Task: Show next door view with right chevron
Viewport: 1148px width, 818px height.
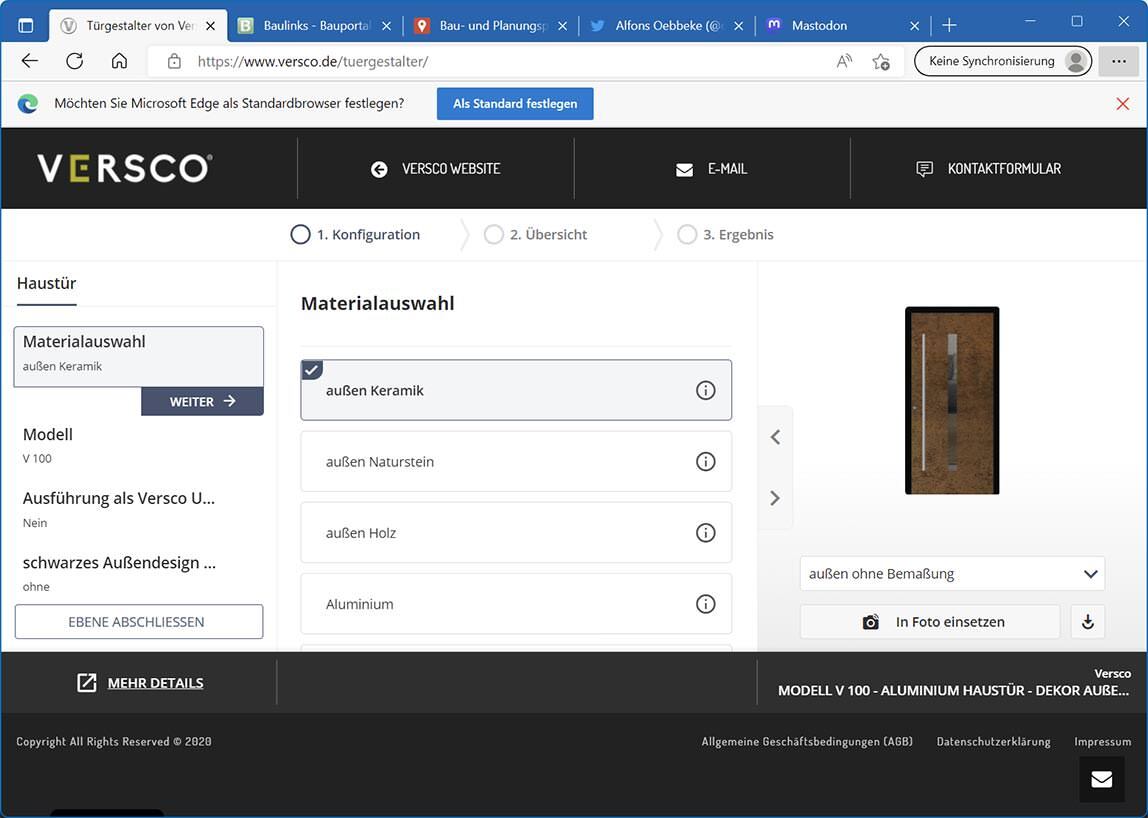Action: [775, 498]
